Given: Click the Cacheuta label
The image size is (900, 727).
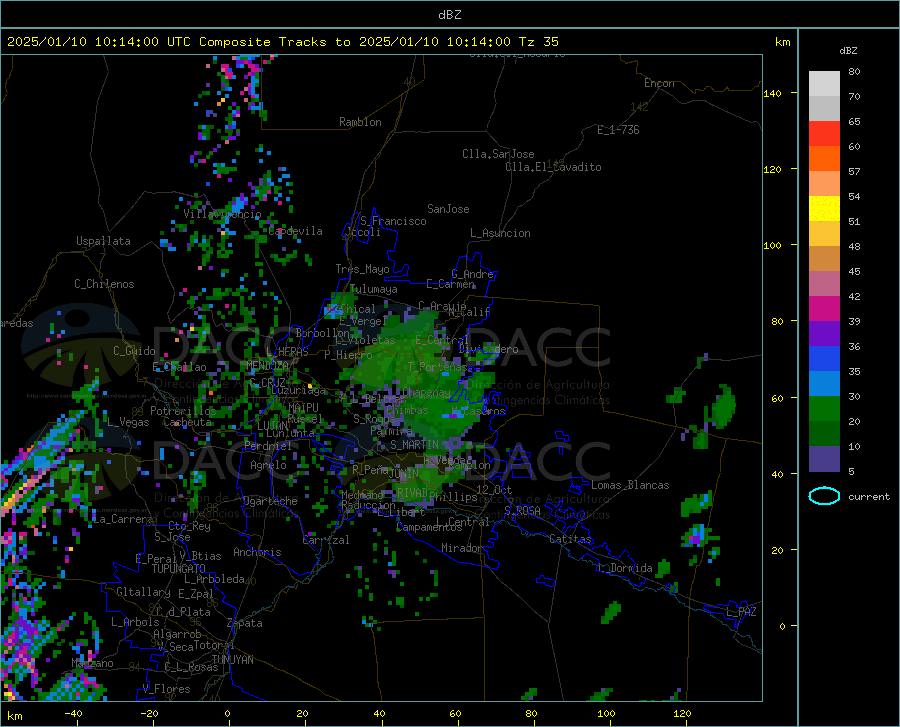Looking at the screenshot, I should (187, 422).
